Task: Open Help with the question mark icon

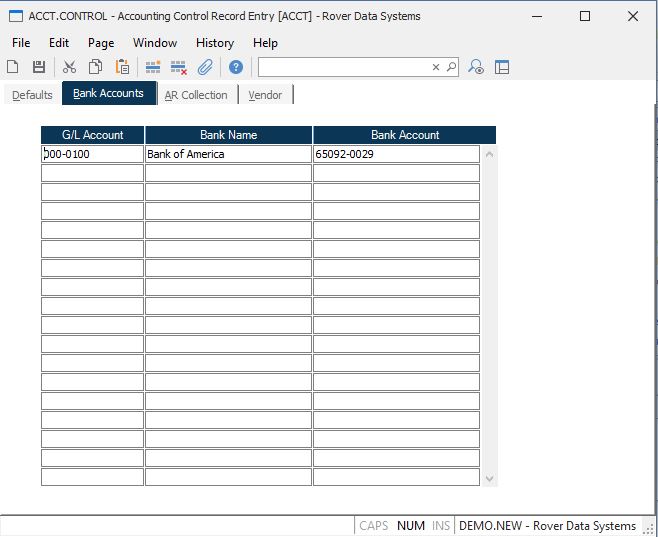Action: (x=236, y=67)
